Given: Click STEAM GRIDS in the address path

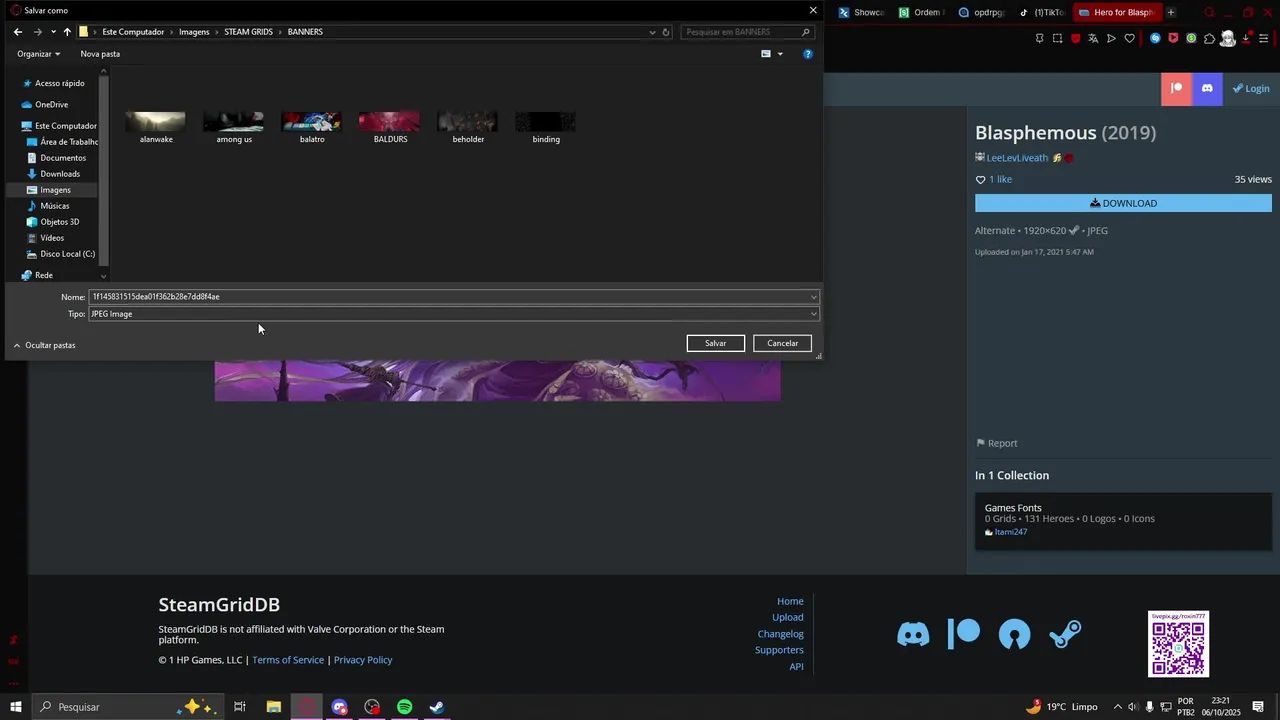Looking at the screenshot, I should click(x=248, y=32).
